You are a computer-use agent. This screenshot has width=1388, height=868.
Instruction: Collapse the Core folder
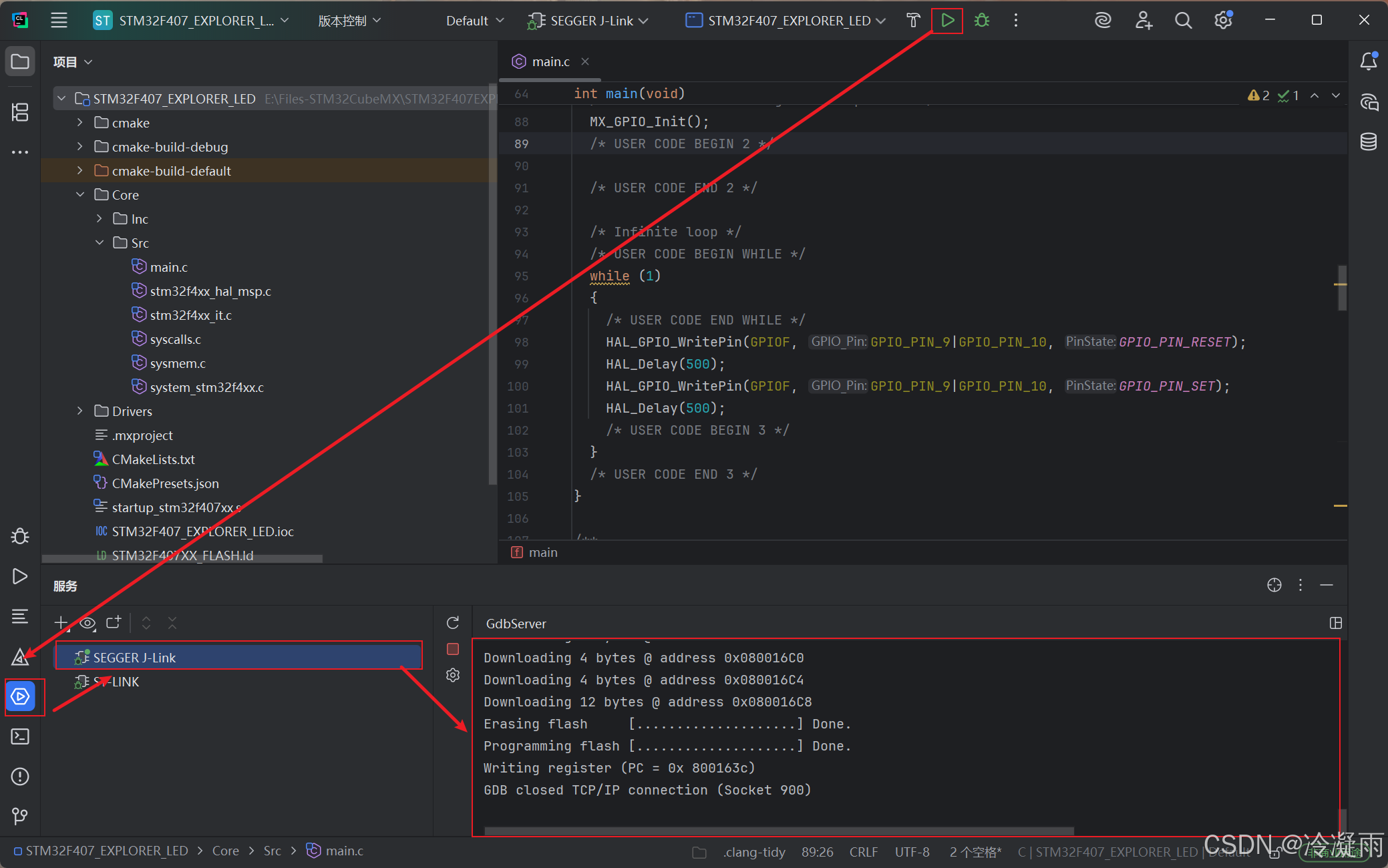(x=80, y=195)
